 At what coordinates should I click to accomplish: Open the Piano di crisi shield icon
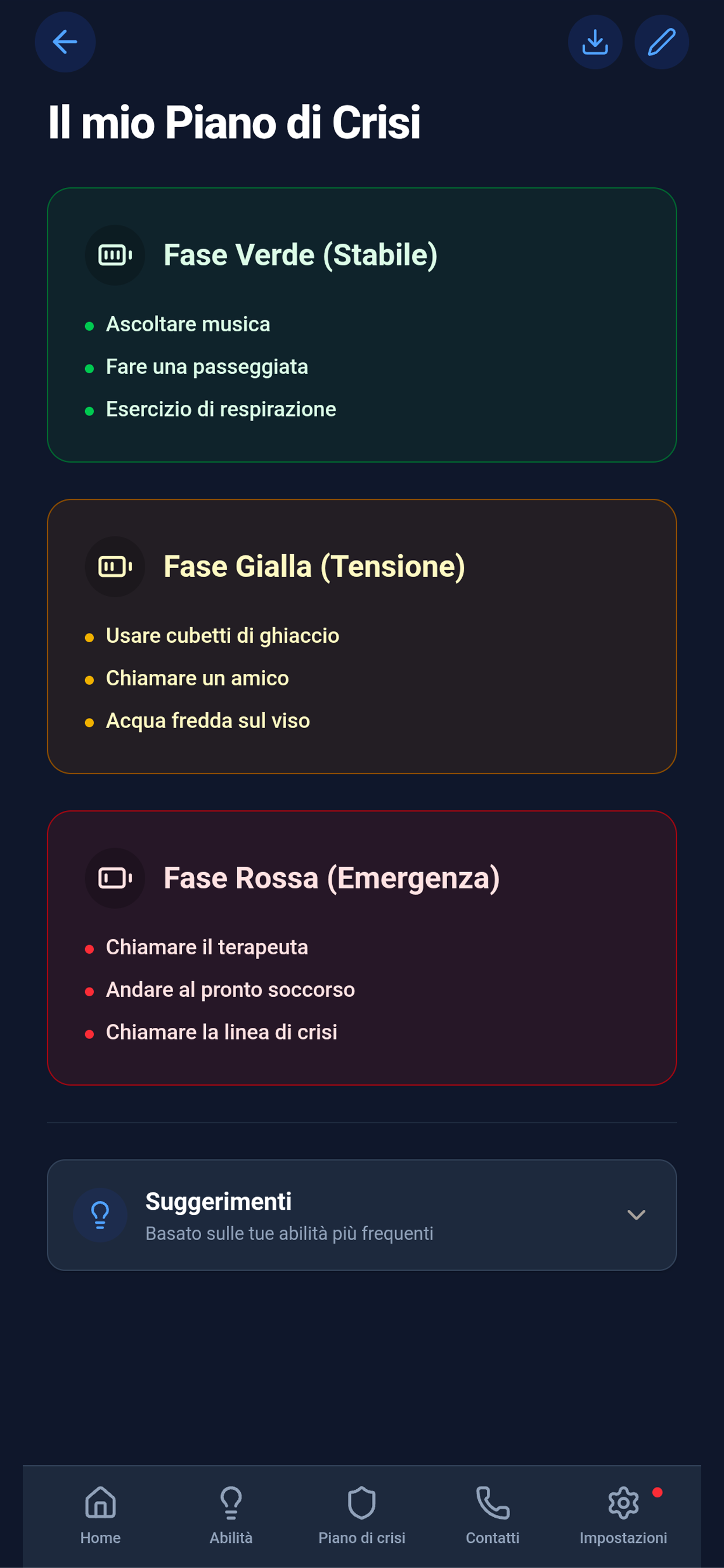362,1502
